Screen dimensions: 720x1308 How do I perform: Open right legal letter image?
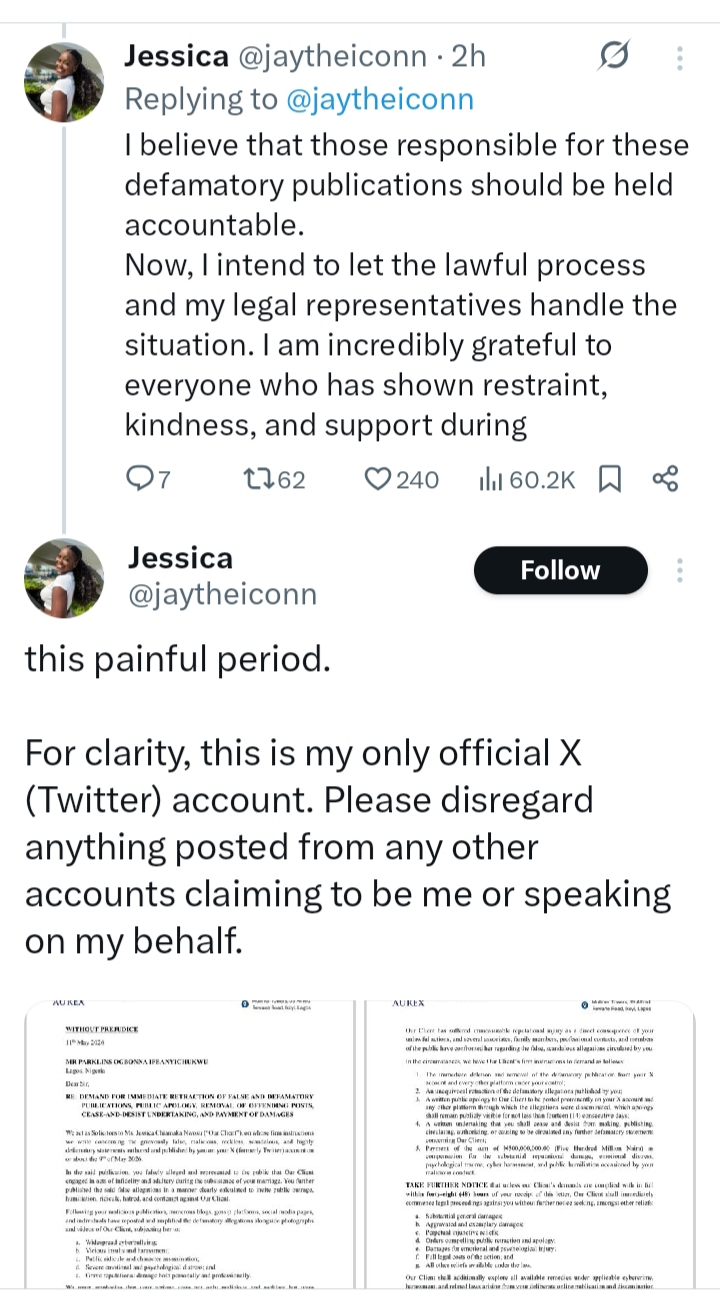pyautogui.click(x=529, y=1153)
